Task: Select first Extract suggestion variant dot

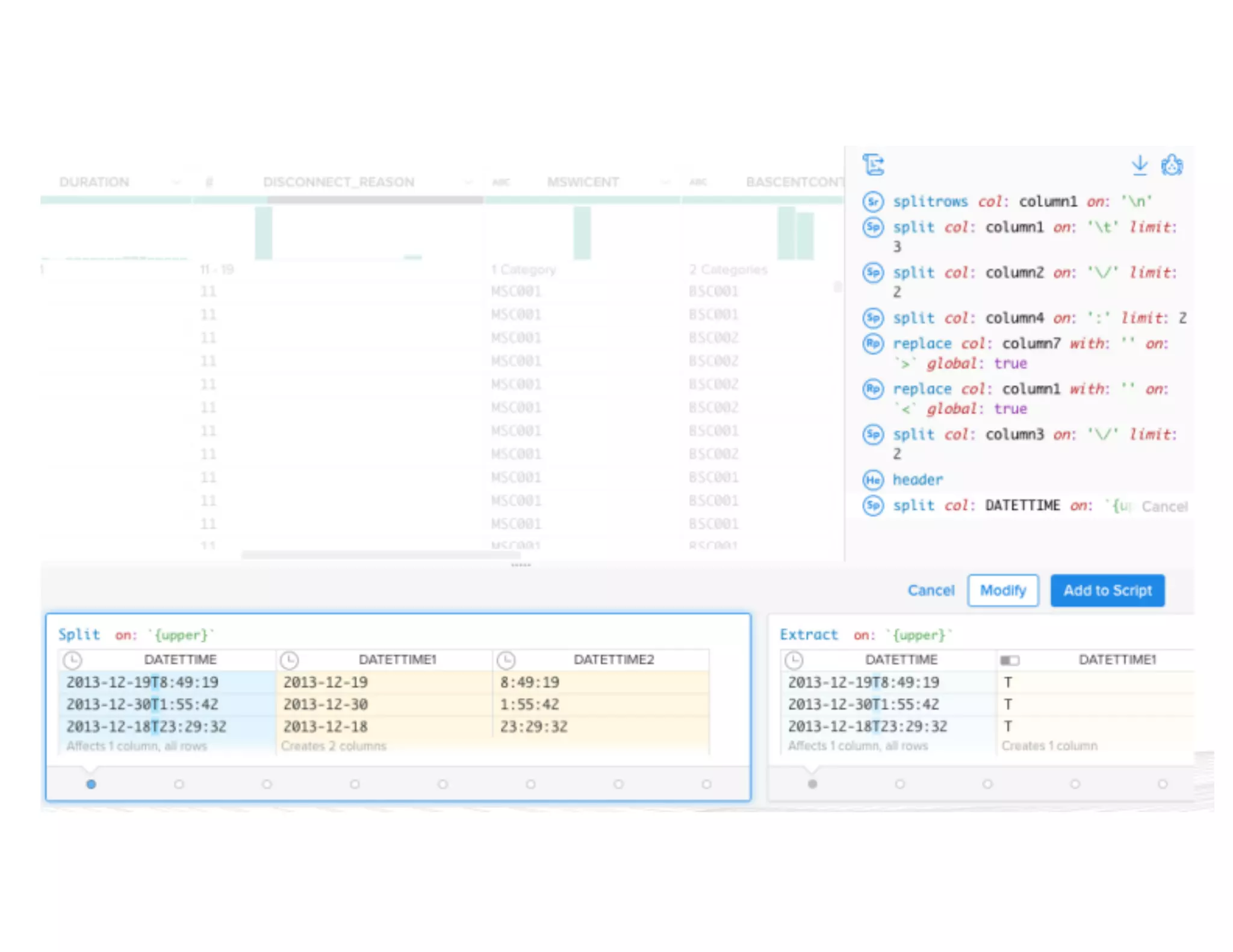Action: click(812, 784)
